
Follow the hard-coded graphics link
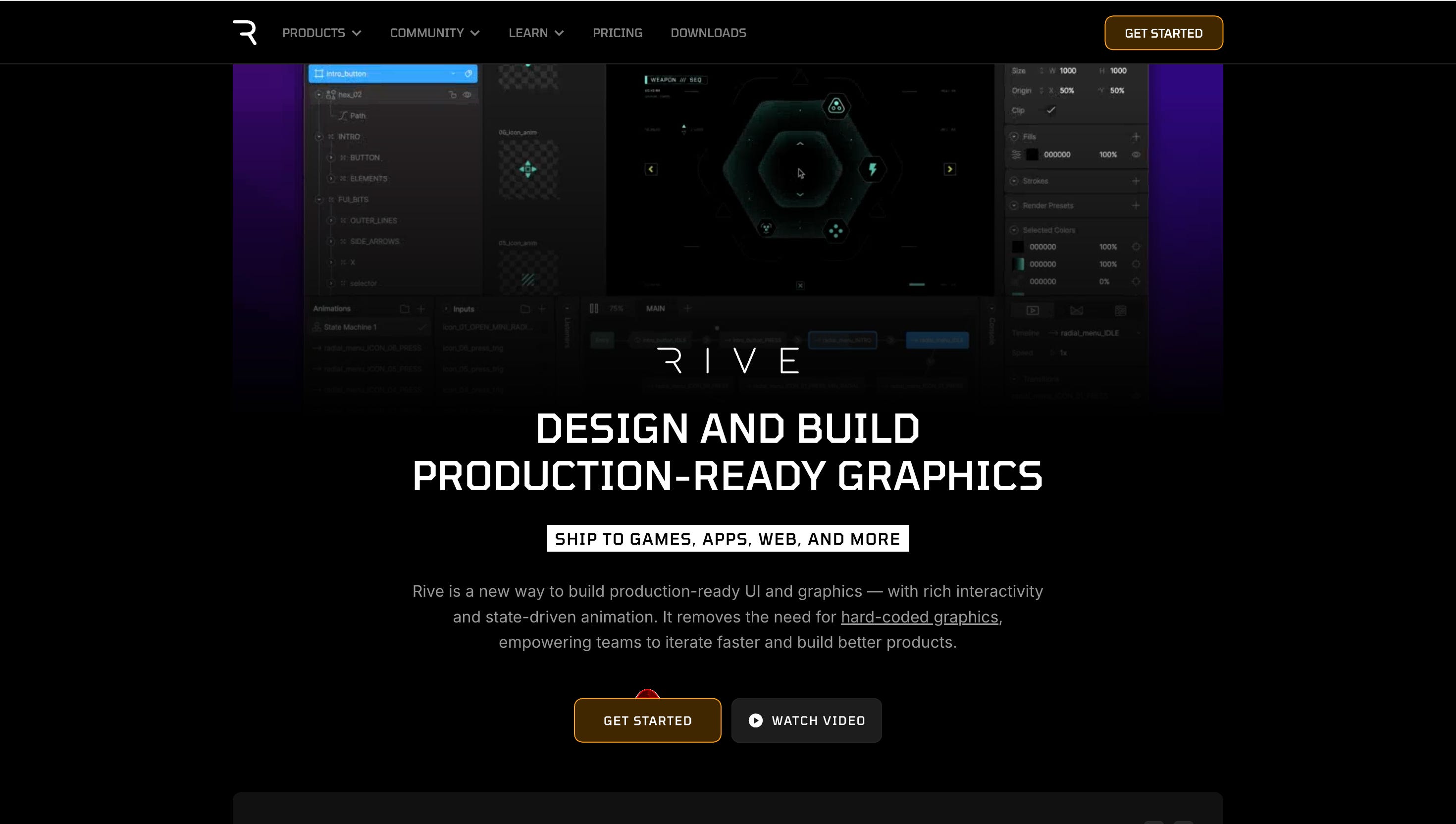(919, 617)
